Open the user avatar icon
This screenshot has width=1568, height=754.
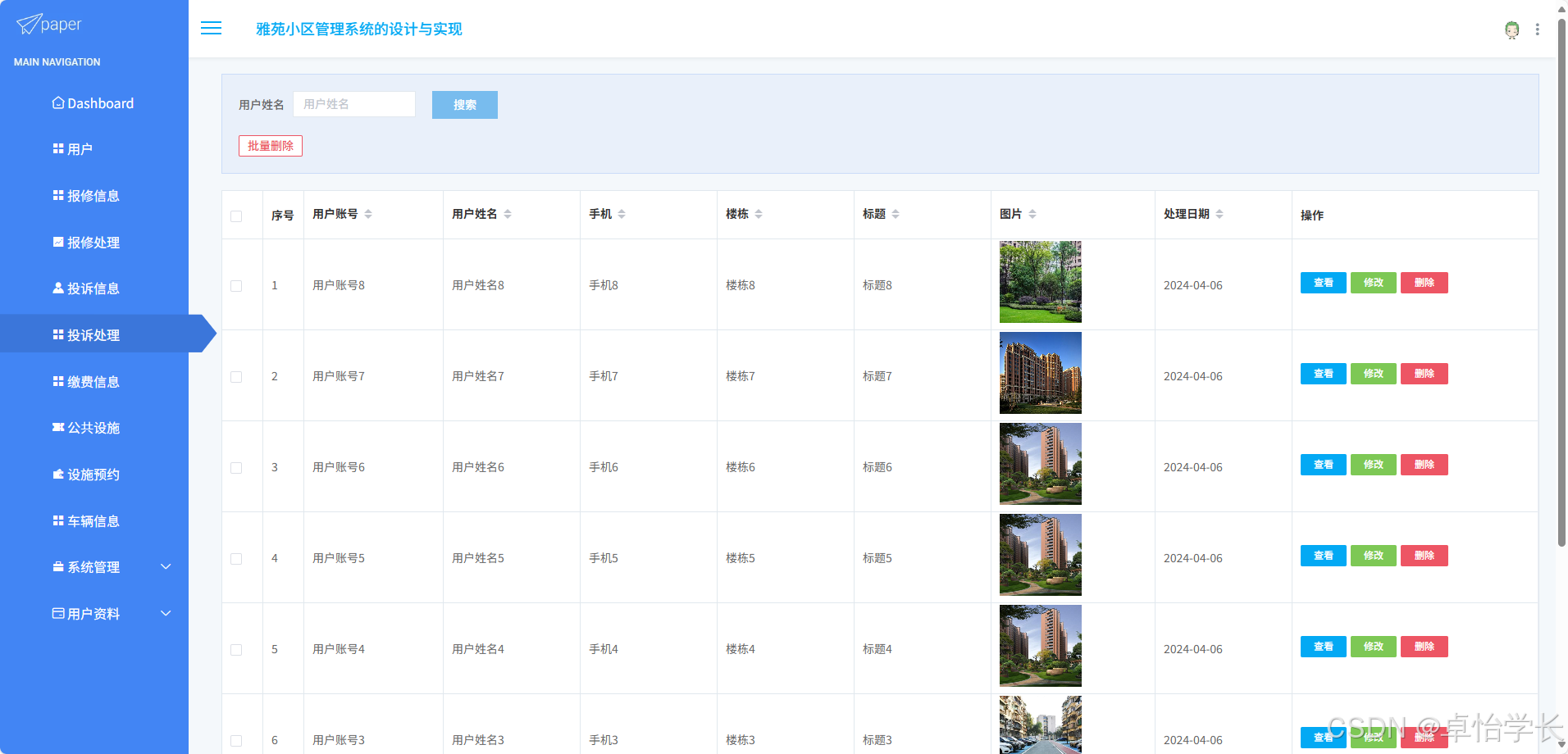(x=1511, y=30)
